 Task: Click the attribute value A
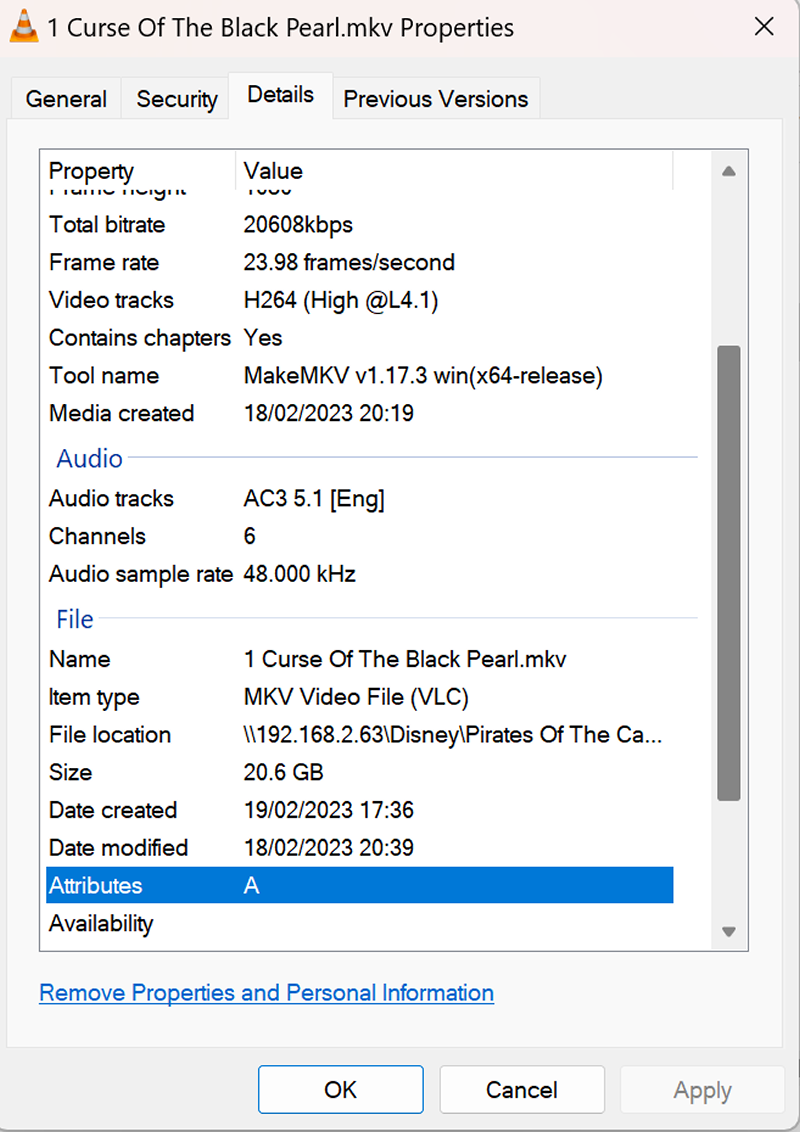(x=251, y=886)
